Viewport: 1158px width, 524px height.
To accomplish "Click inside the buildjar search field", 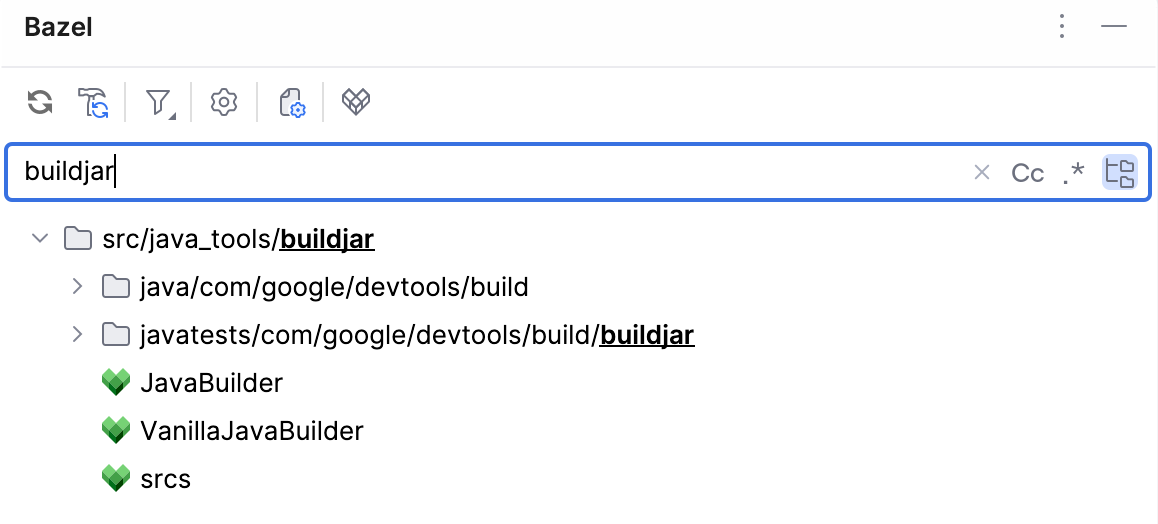I will point(500,173).
